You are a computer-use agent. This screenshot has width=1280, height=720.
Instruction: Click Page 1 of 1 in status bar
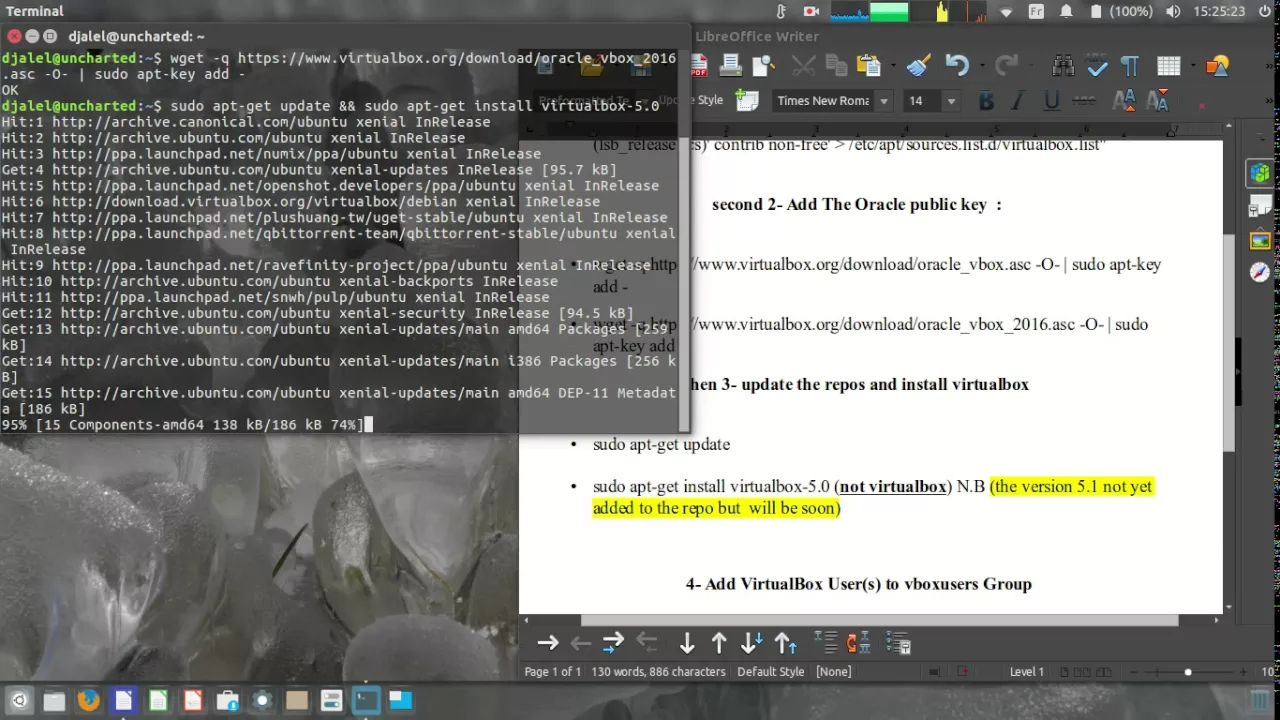(552, 672)
